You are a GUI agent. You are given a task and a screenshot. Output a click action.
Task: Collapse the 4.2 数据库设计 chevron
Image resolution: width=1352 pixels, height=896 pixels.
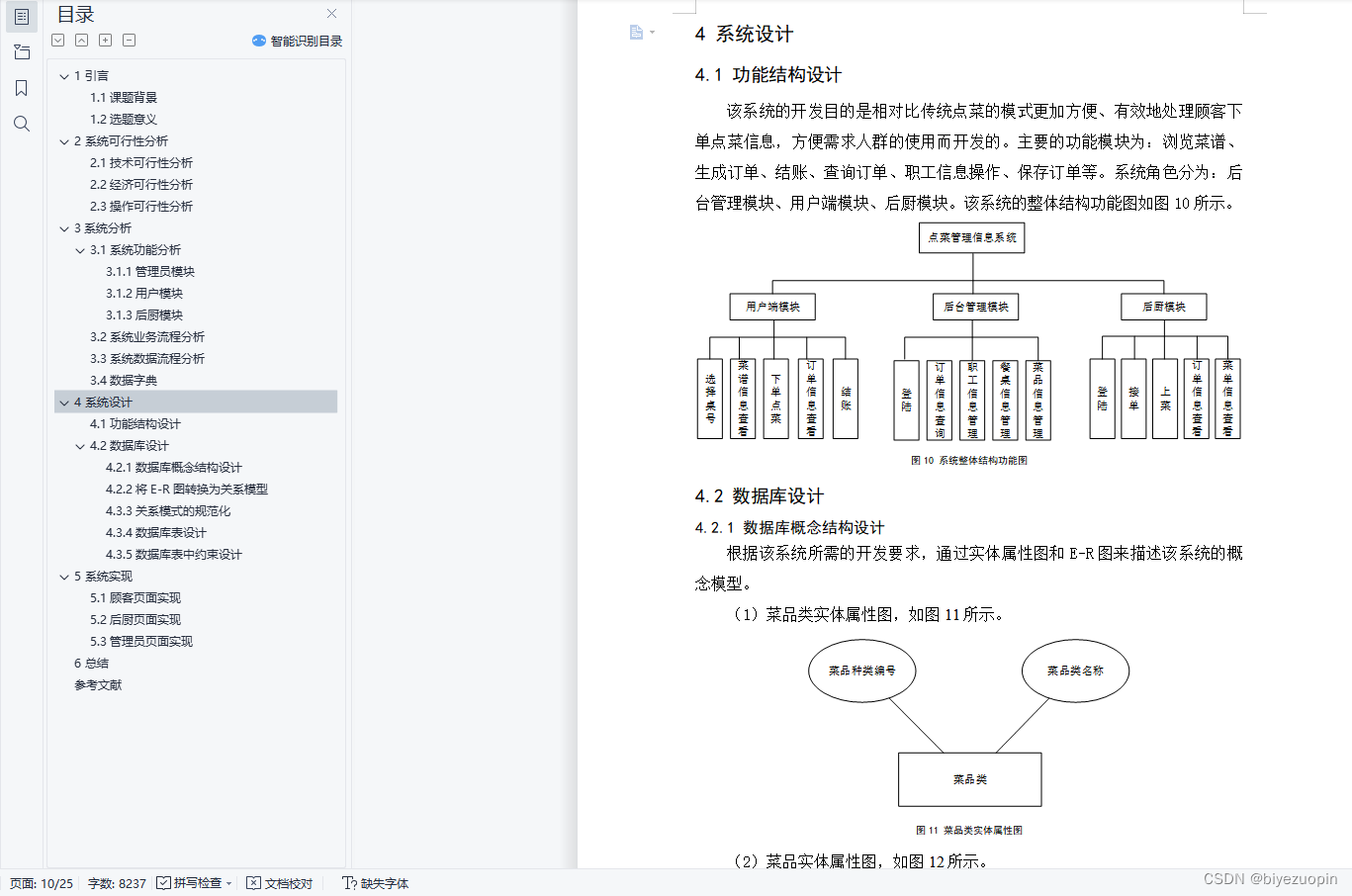pyautogui.click(x=80, y=446)
